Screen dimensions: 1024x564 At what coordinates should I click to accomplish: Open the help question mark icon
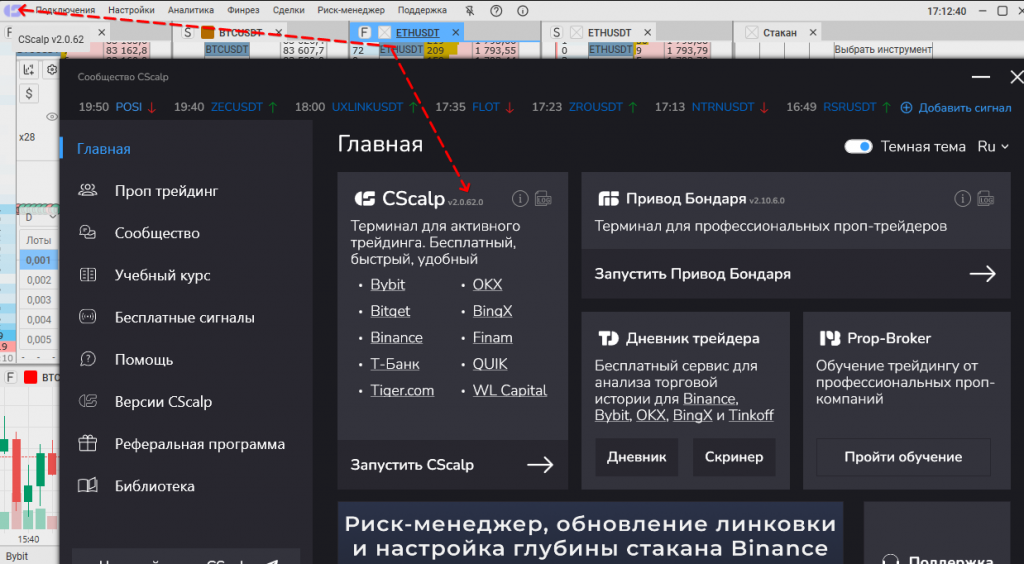tap(496, 10)
